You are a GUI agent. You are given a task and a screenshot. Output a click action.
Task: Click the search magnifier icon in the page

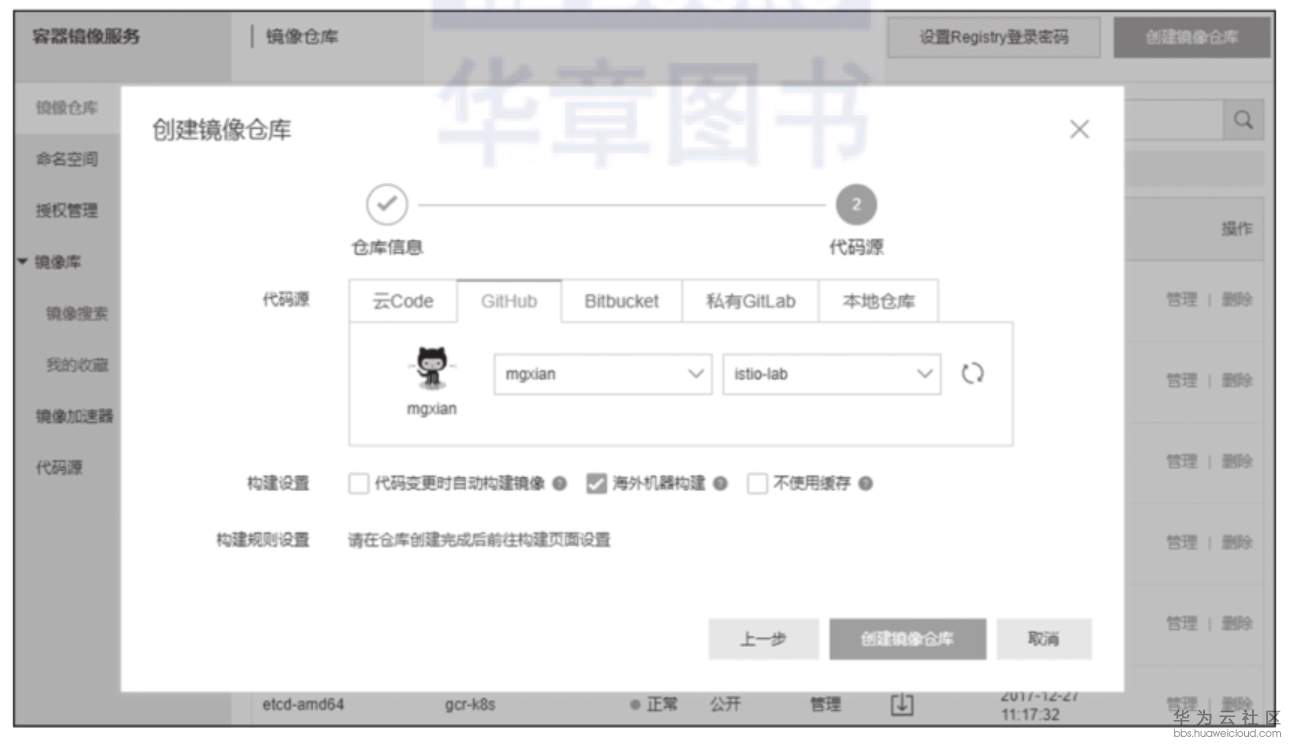click(x=1244, y=120)
